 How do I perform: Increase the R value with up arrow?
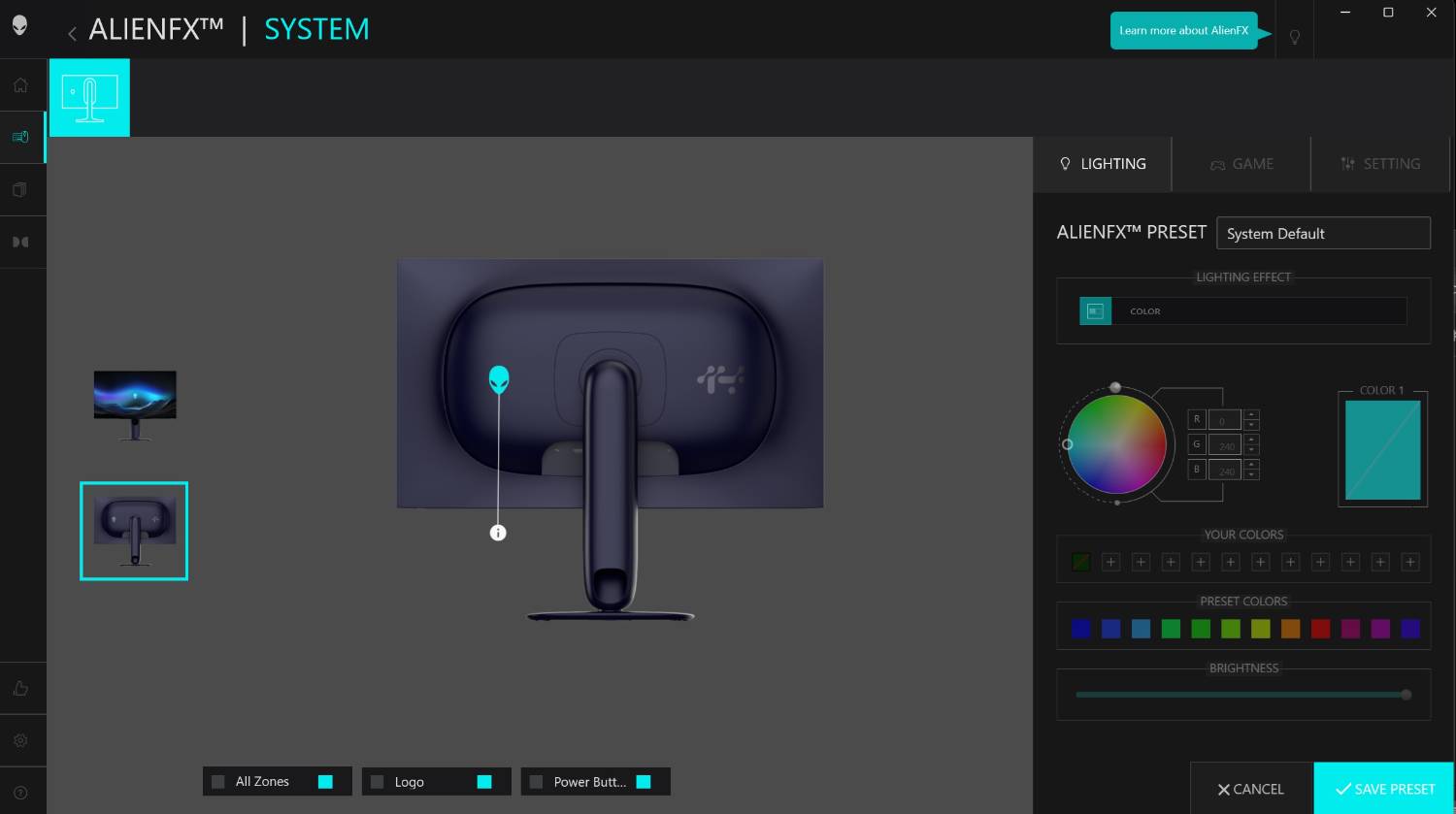point(1251,414)
